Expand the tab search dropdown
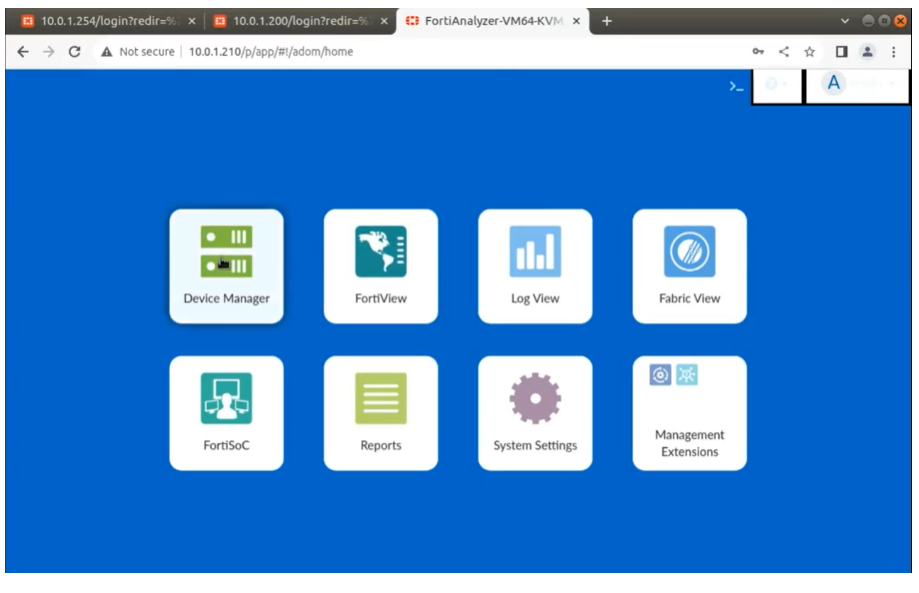 coord(845,21)
